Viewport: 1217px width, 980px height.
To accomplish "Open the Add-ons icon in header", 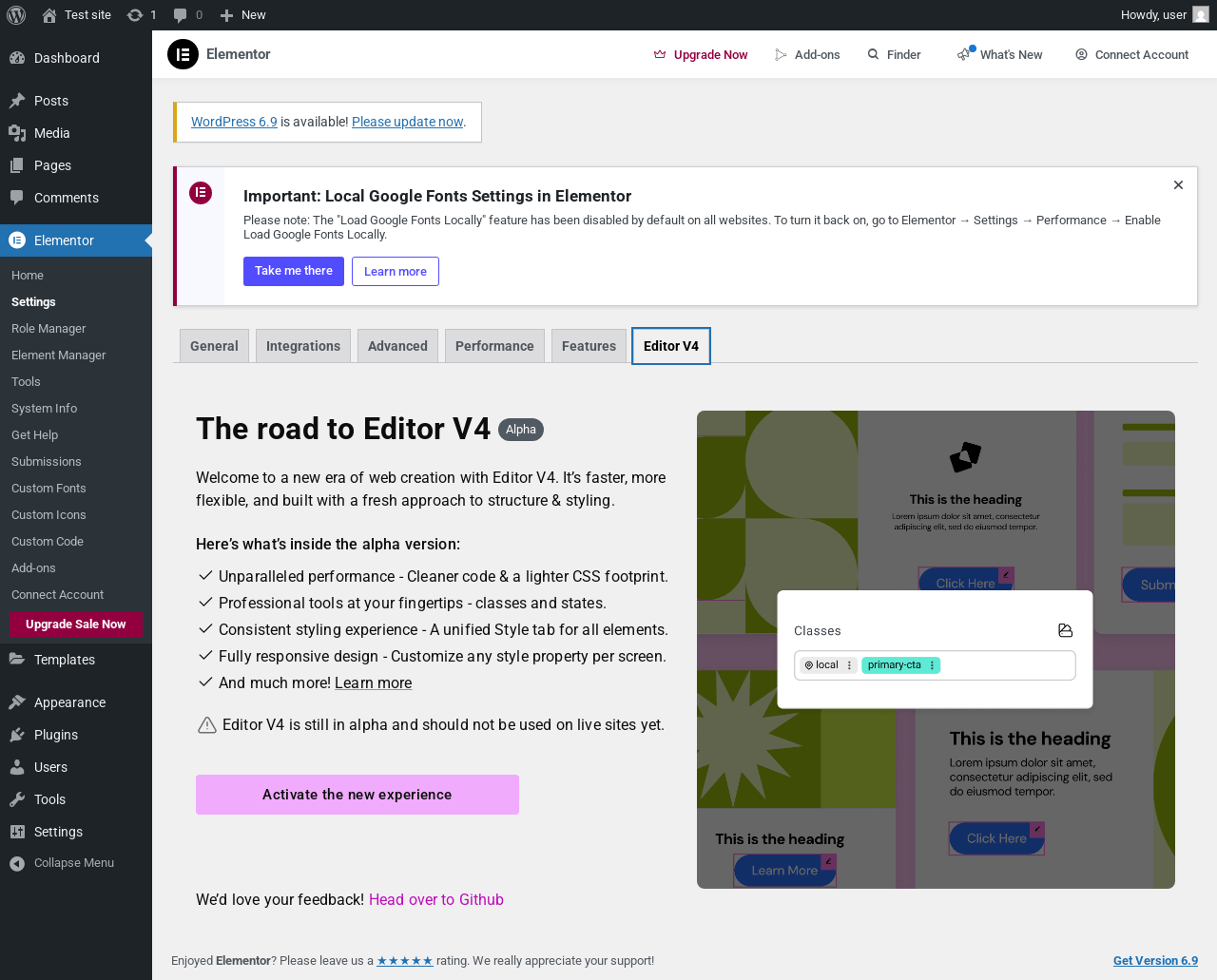I will [x=781, y=54].
